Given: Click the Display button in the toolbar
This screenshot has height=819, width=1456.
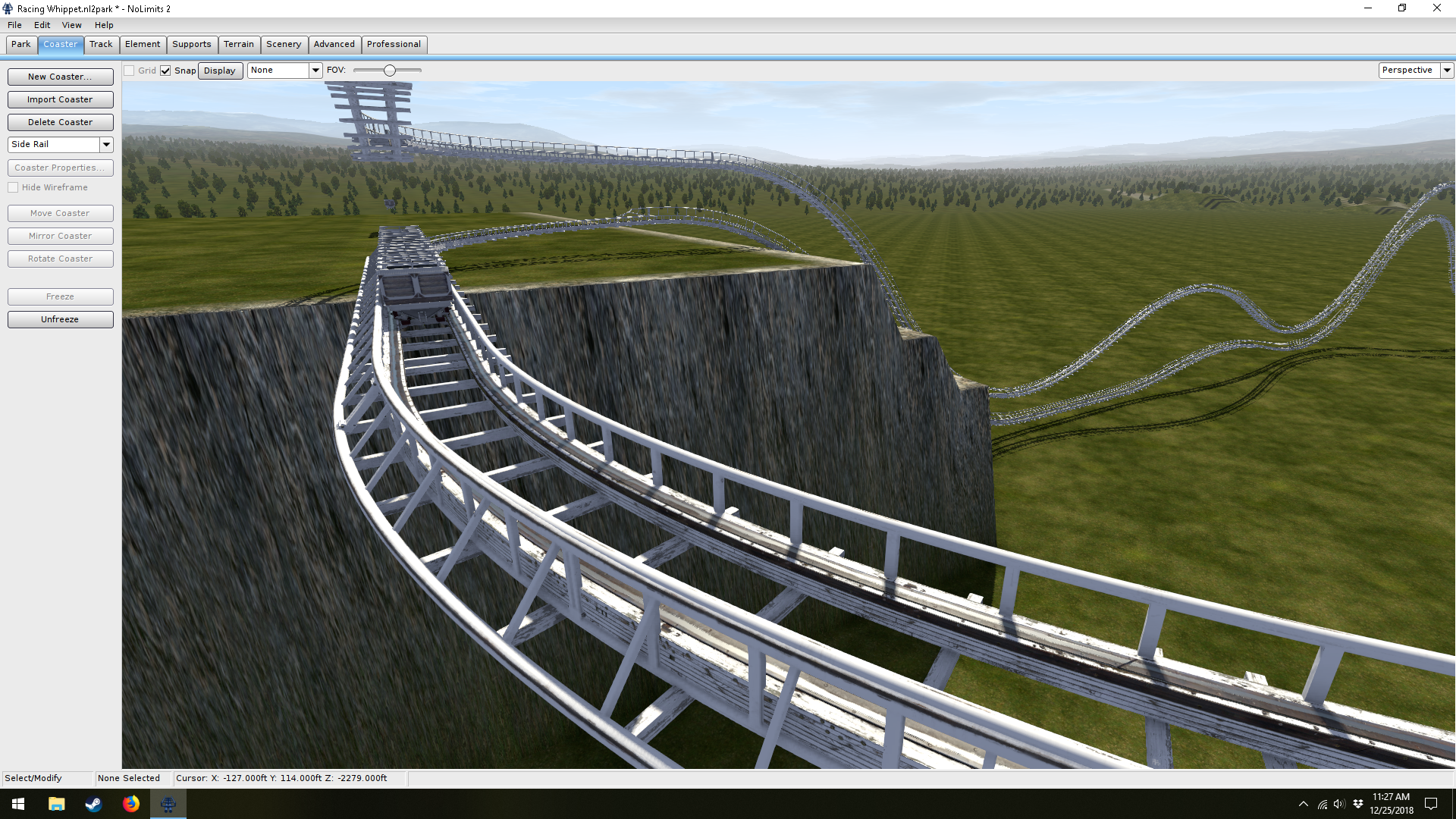Looking at the screenshot, I should 220,71.
